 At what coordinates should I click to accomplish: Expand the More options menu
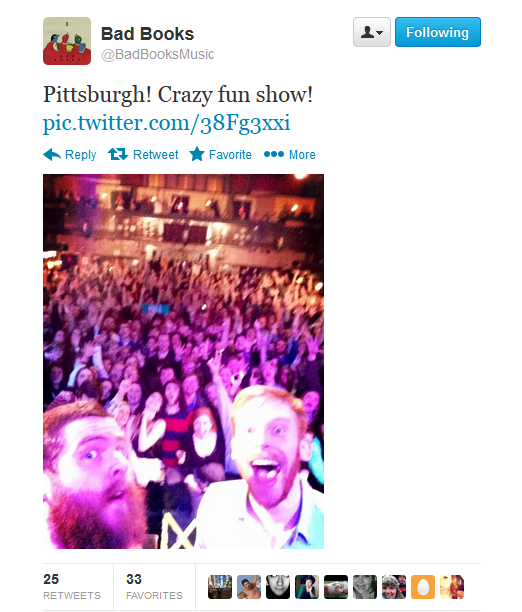(x=290, y=155)
